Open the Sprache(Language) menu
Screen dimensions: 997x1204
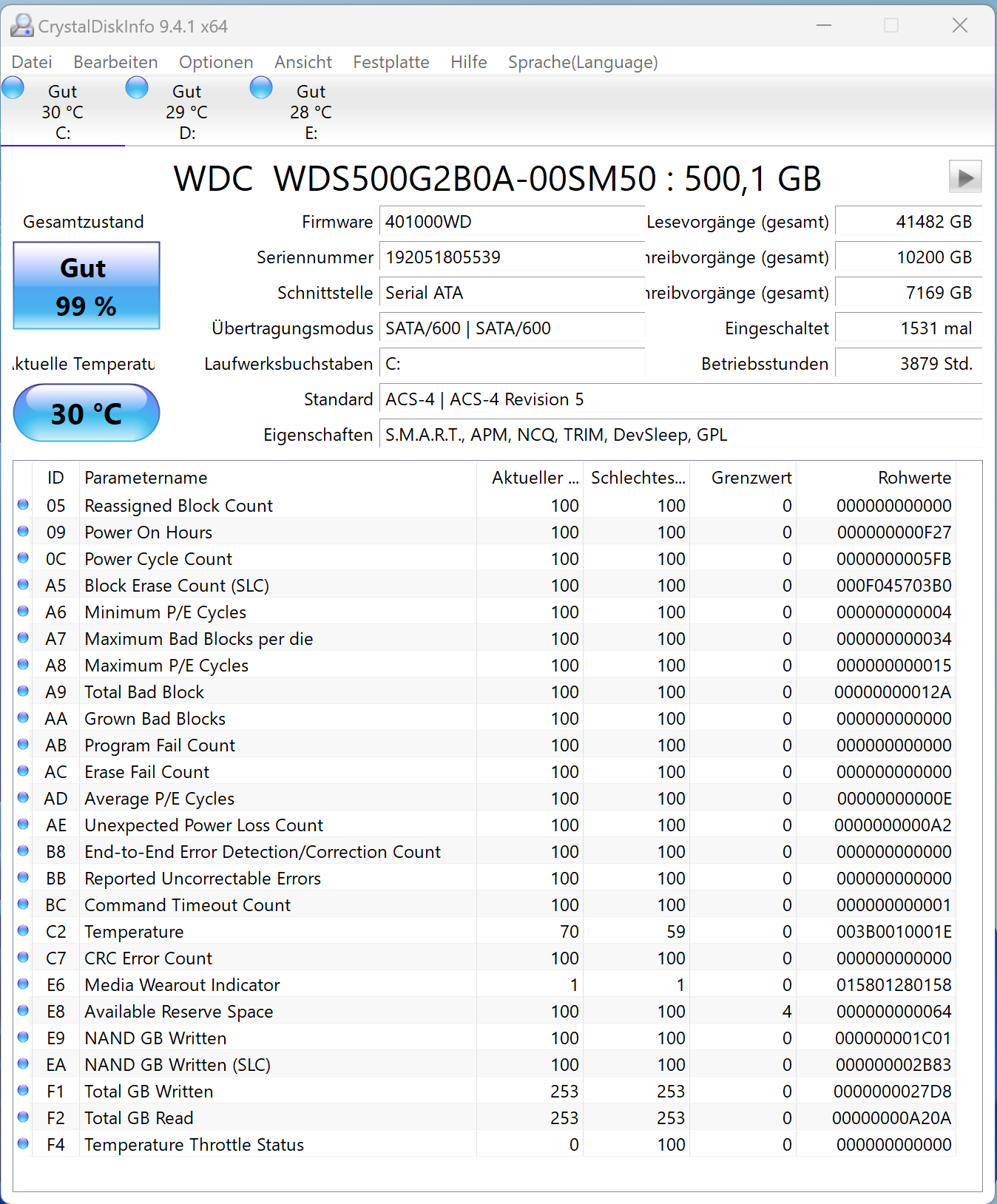pyautogui.click(x=583, y=62)
